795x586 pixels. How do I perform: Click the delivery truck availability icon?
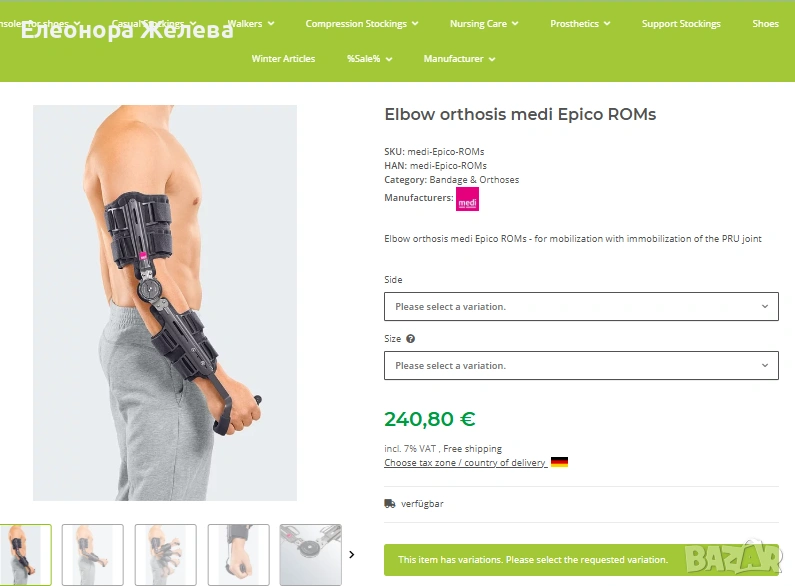[389, 504]
